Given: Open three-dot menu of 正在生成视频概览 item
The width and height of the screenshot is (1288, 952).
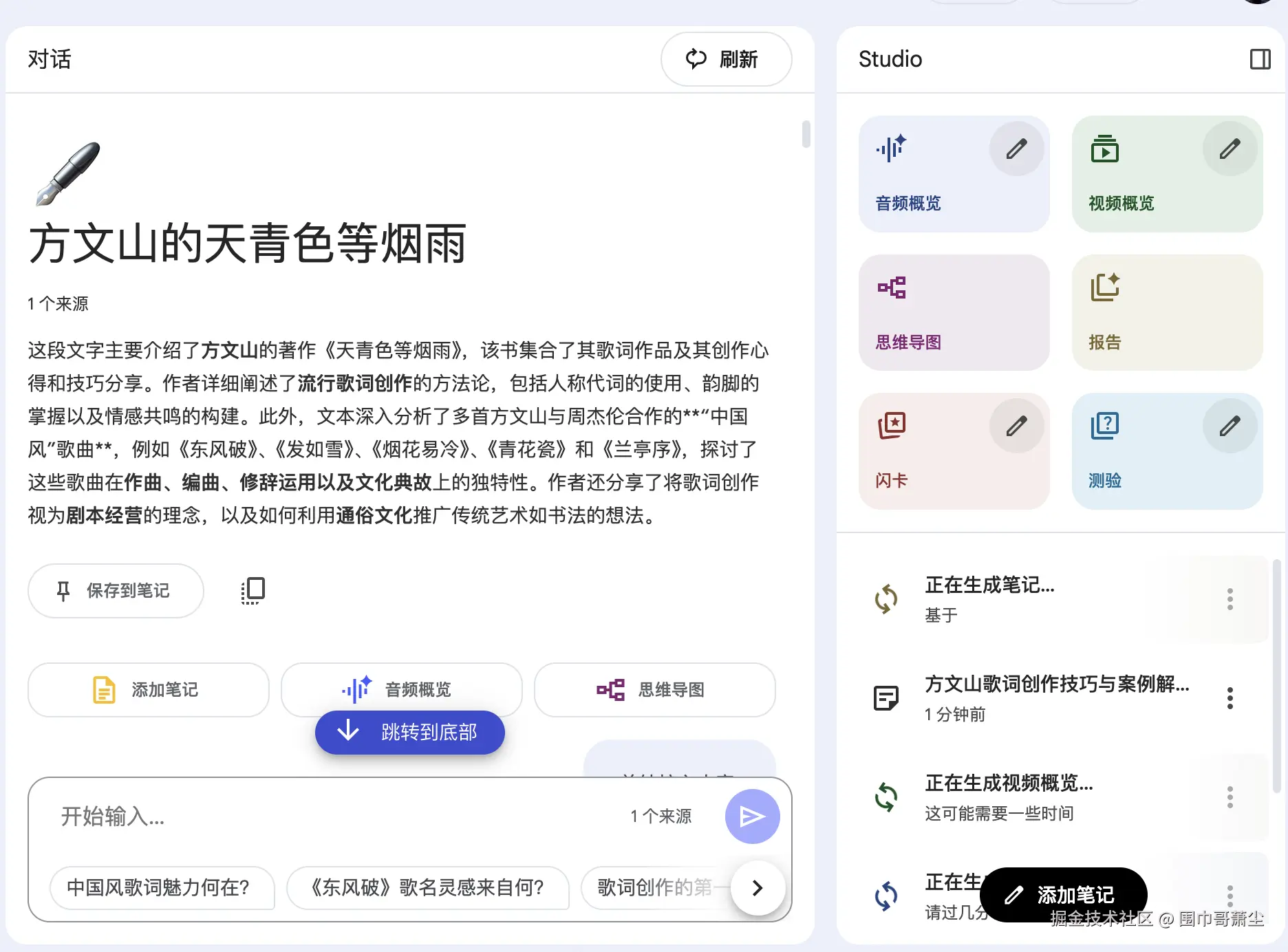Looking at the screenshot, I should [1230, 797].
